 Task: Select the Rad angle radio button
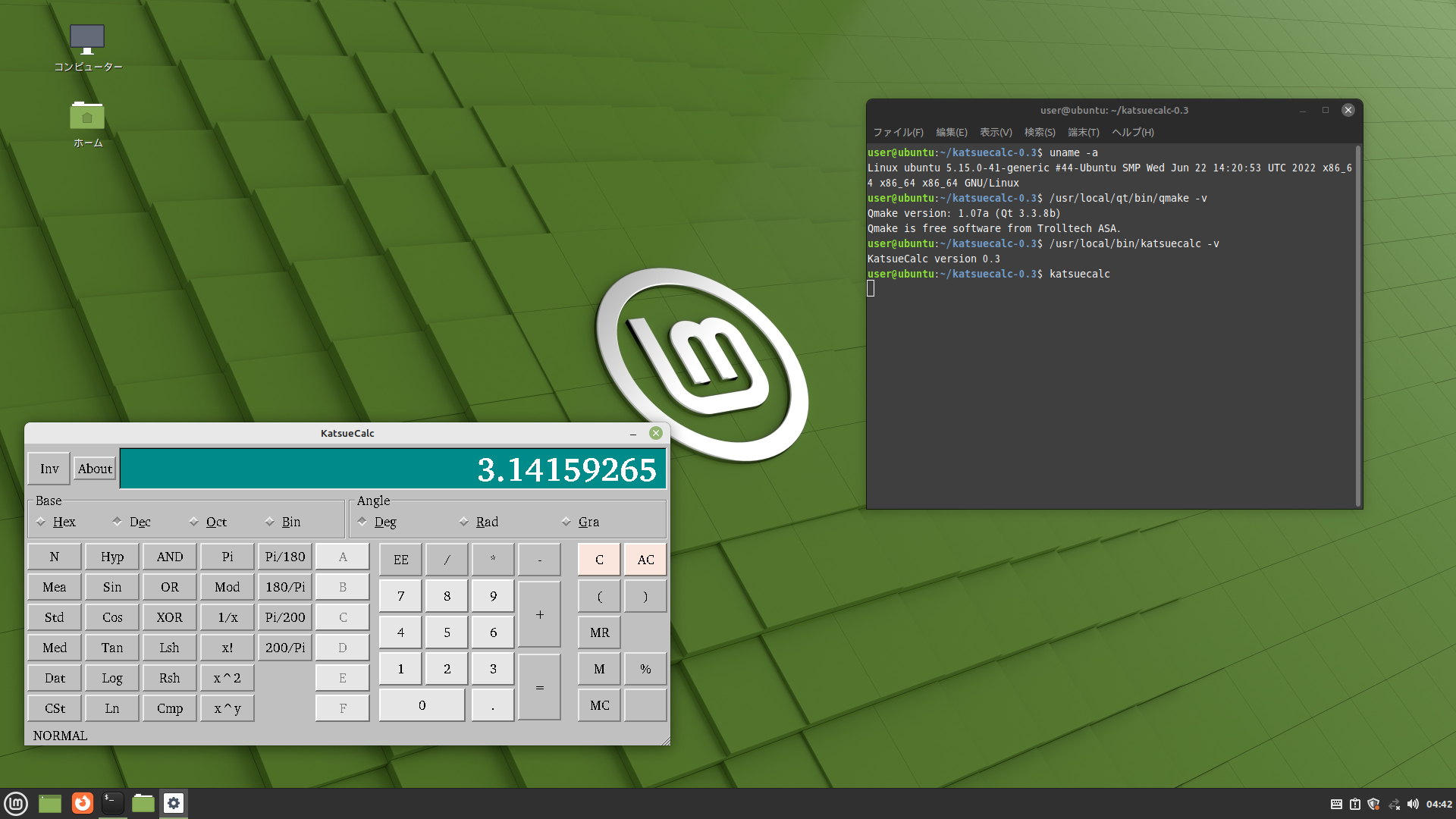point(479,522)
